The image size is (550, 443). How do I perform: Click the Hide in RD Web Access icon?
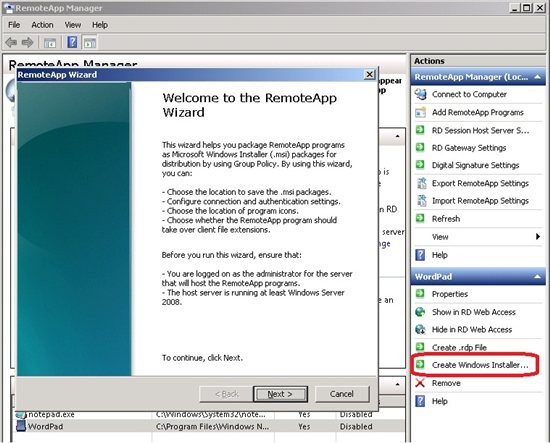(x=420, y=329)
